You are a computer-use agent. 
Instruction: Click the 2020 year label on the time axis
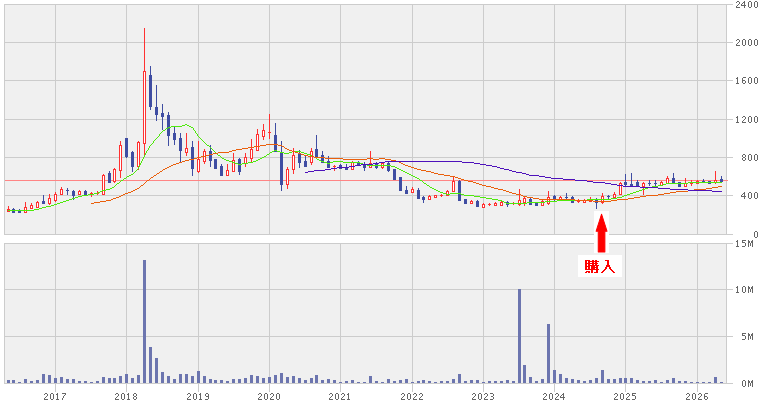[x=269, y=397]
